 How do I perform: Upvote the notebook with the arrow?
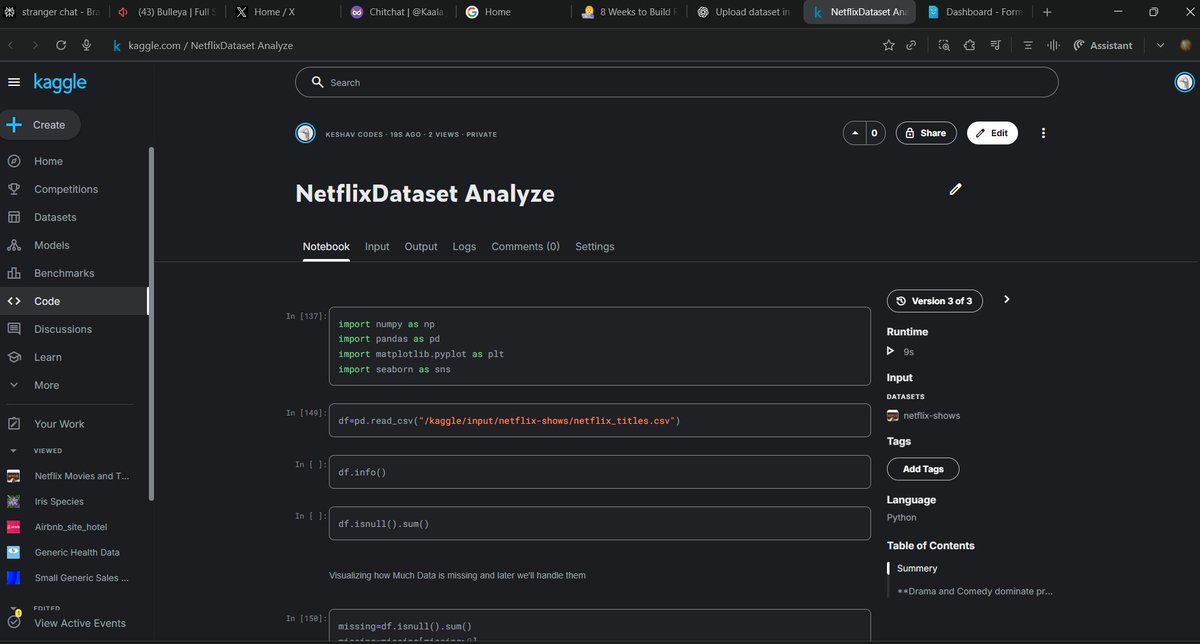(x=855, y=133)
